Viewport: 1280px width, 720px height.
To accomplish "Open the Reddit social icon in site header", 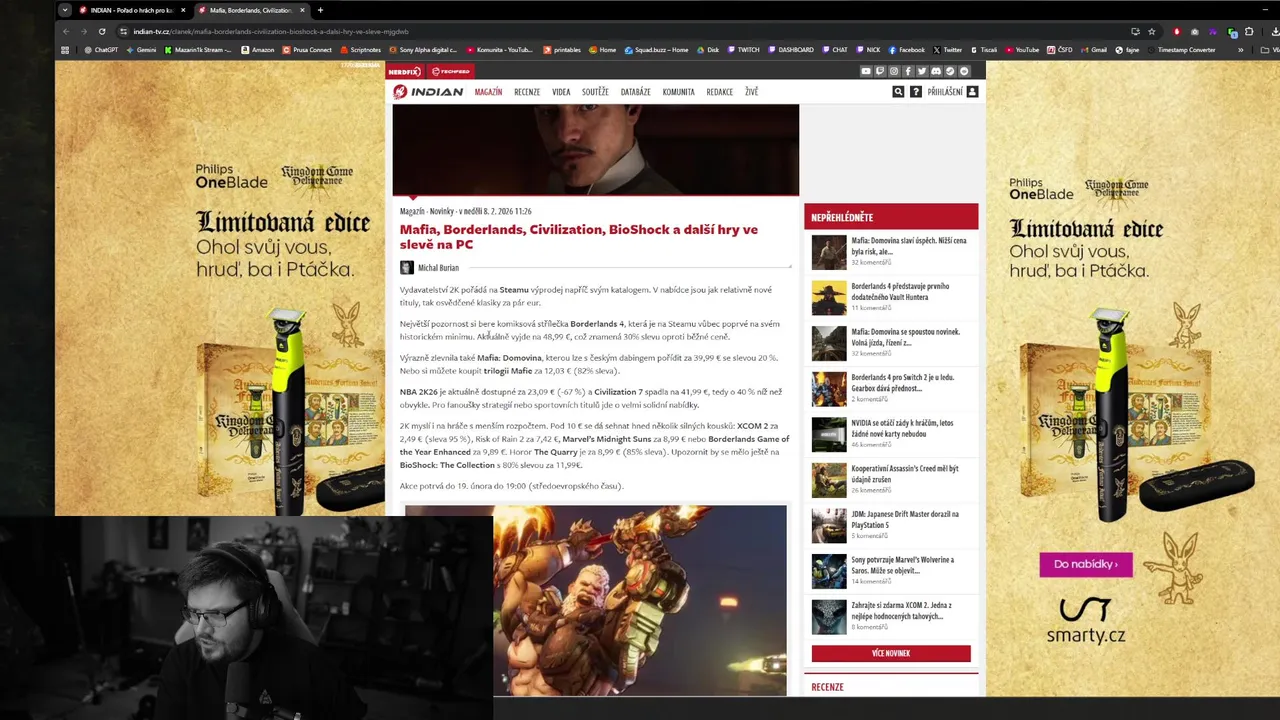I will pos(964,71).
